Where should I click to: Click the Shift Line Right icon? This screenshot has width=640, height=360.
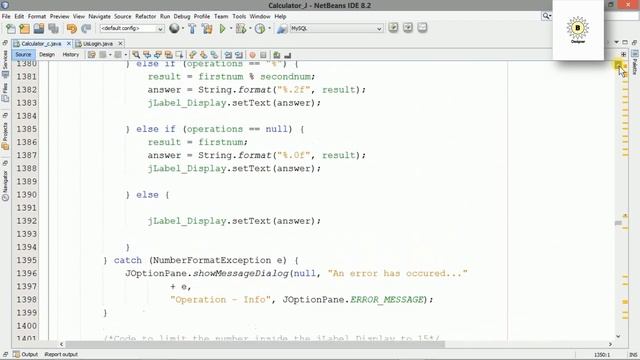click(239, 55)
